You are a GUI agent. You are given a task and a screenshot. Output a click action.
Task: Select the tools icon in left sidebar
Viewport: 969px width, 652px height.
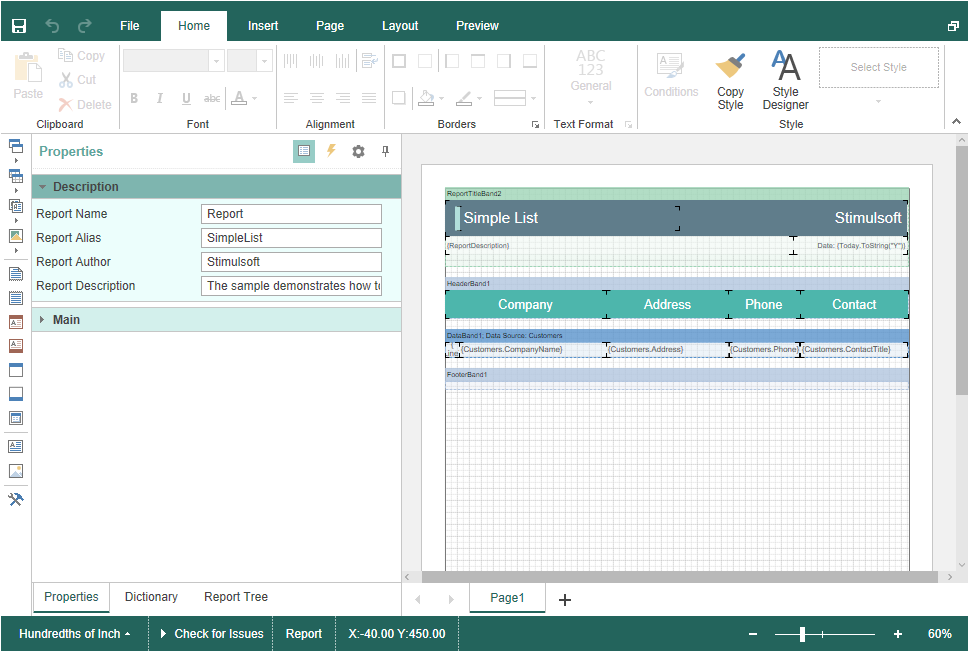tap(15, 499)
